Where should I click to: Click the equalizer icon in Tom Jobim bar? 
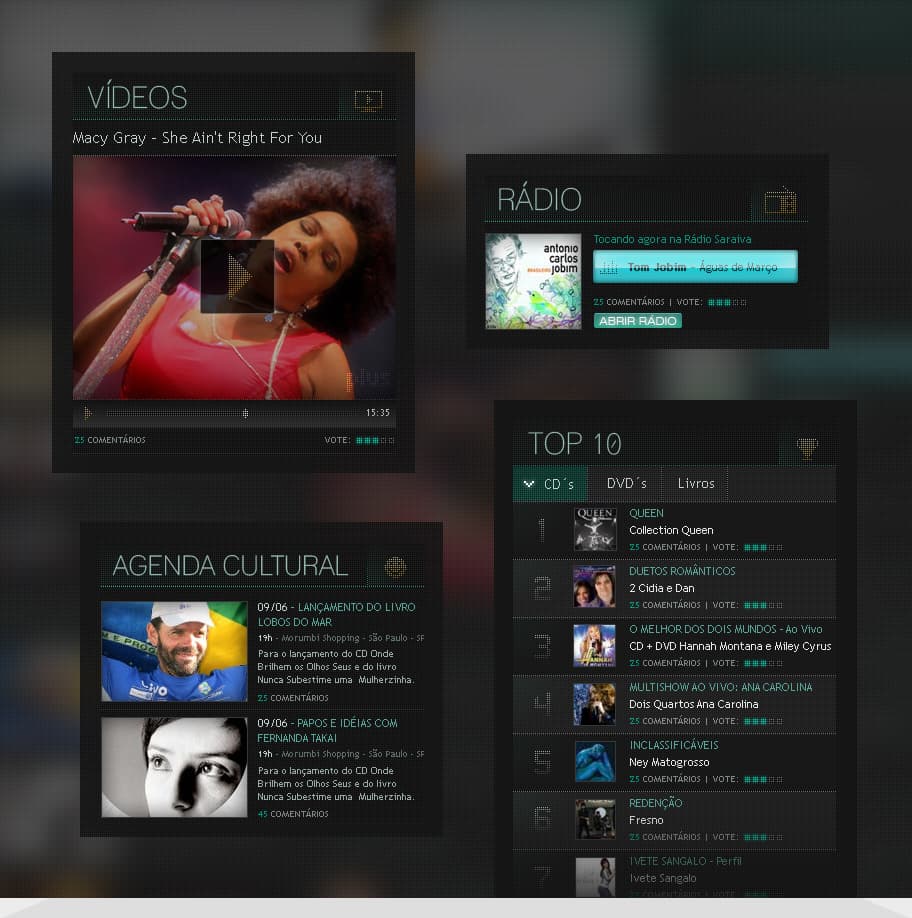pyautogui.click(x=609, y=268)
